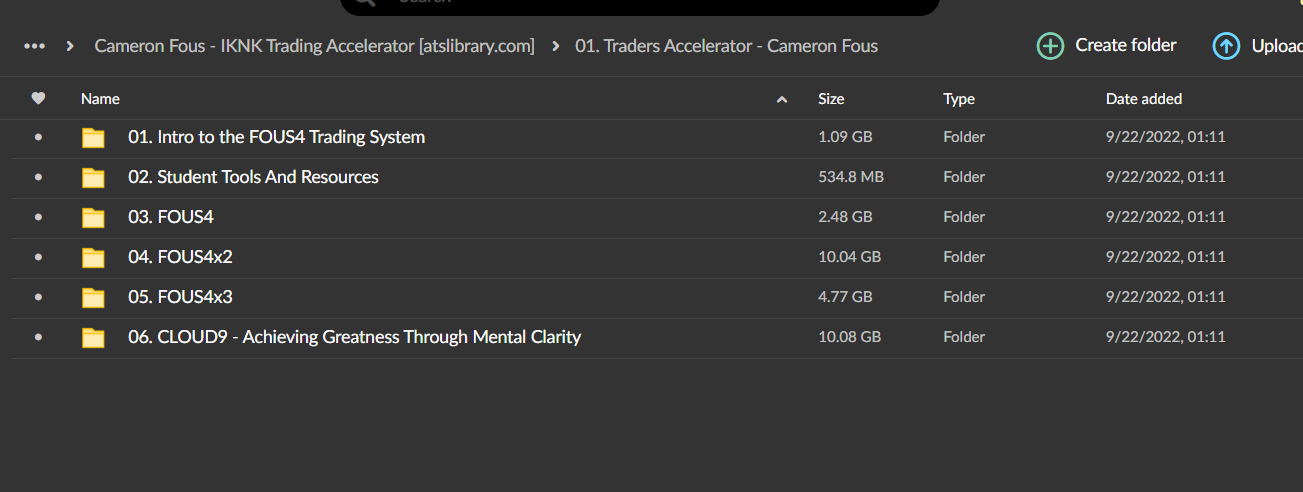This screenshot has height=492, width=1303.
Task: Click the 04. FOUS4x2 folder icon
Action: (x=93, y=258)
